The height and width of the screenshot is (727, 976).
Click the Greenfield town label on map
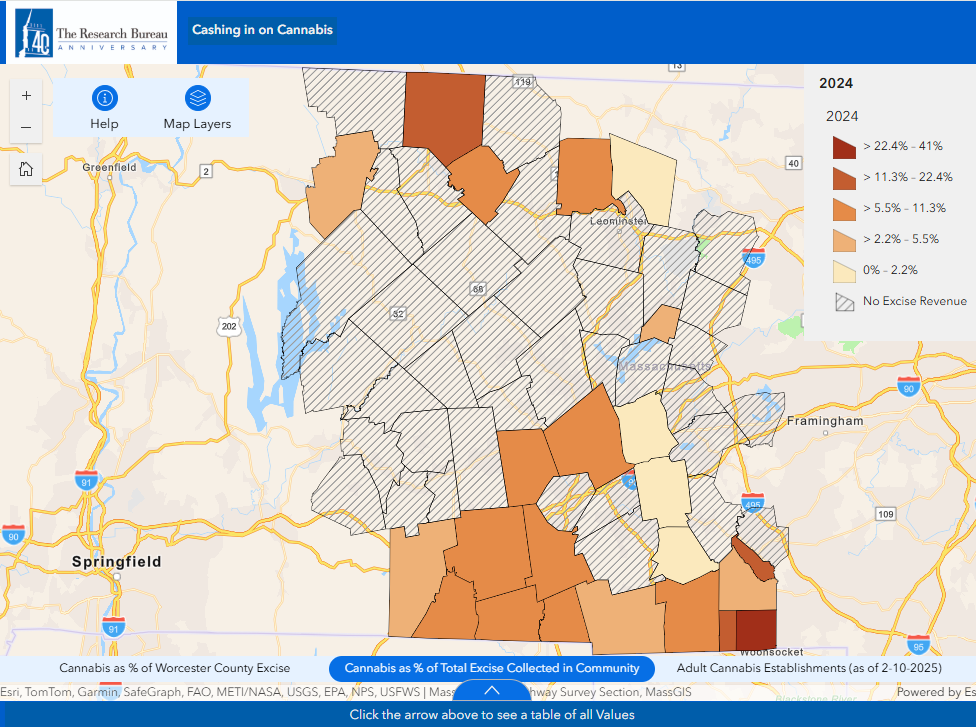(x=109, y=167)
